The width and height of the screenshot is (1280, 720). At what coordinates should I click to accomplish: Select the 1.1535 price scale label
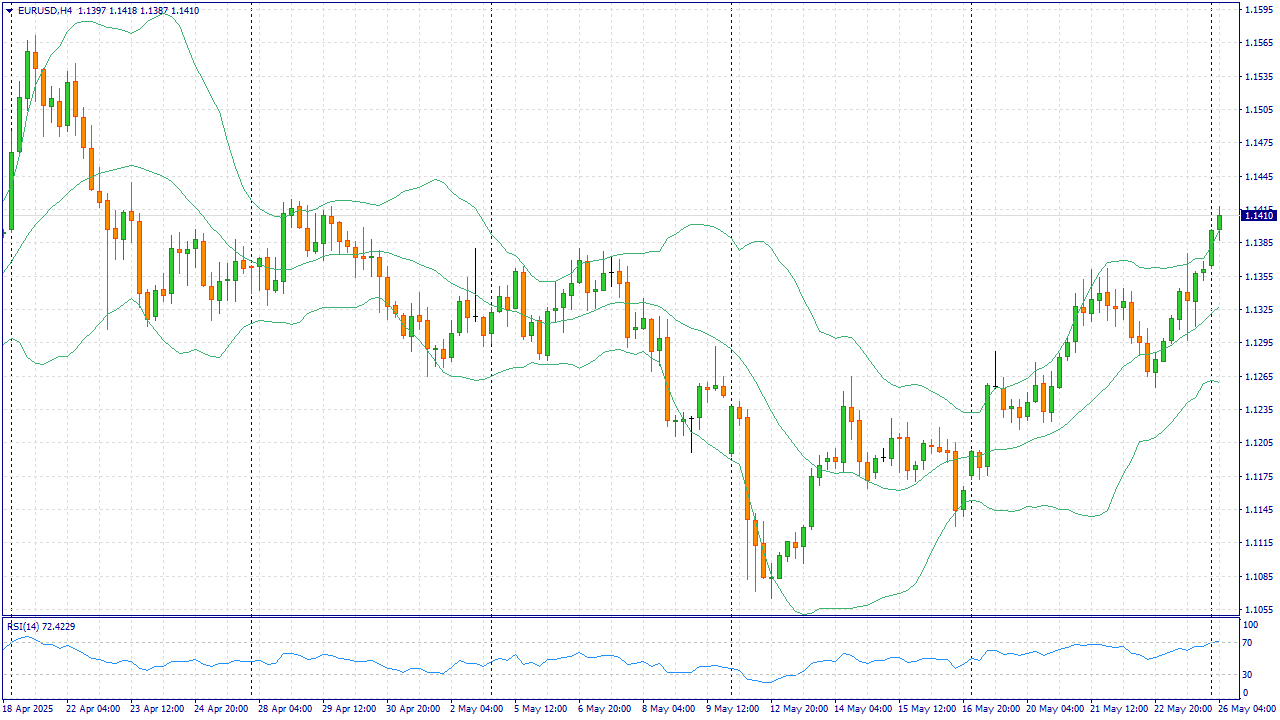pos(1258,76)
